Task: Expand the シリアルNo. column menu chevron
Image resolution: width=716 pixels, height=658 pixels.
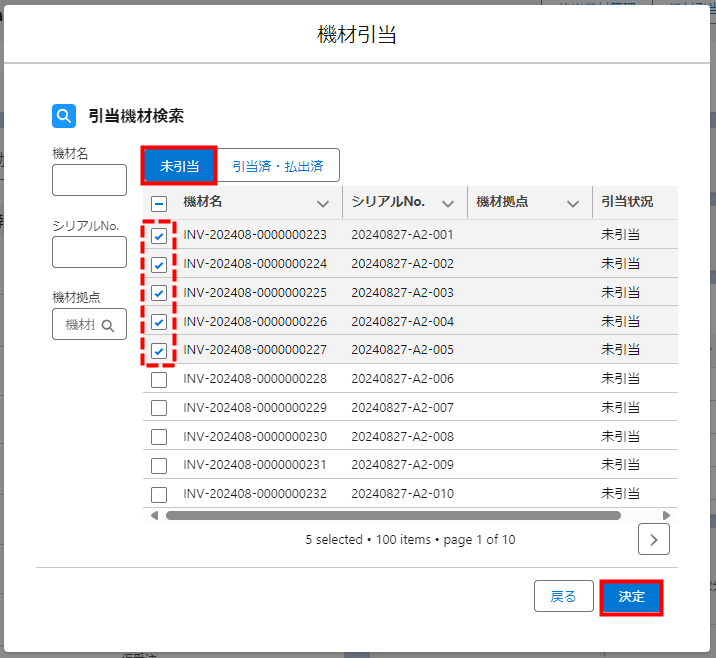Action: pos(447,203)
